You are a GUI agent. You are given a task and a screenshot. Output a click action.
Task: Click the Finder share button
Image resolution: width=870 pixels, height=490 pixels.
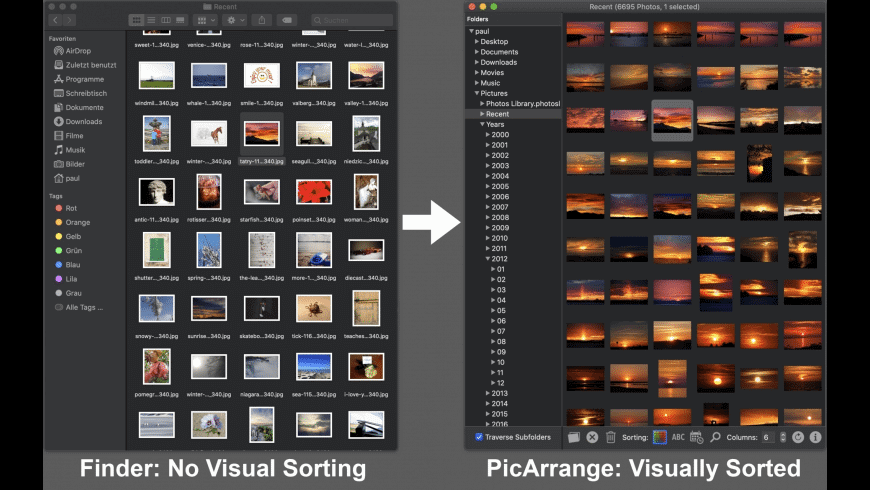pyautogui.click(x=261, y=20)
